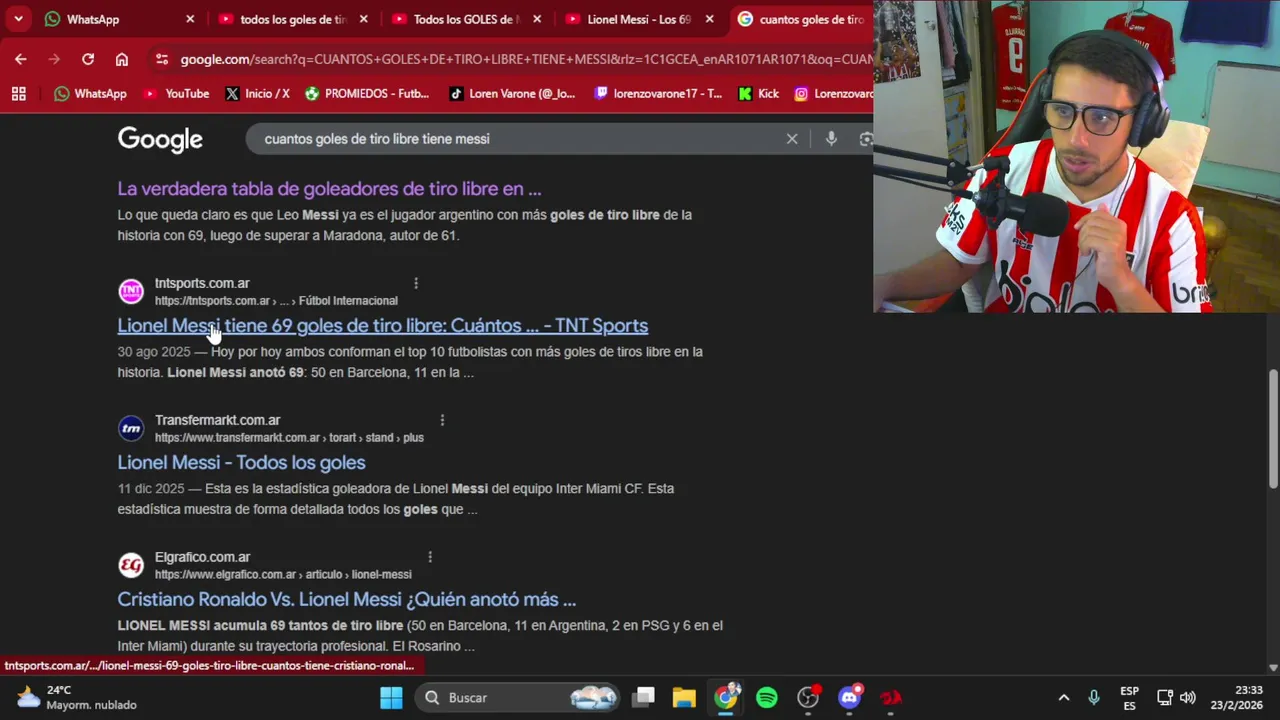The width and height of the screenshot is (1280, 720).
Task: Open 'PROMIEDOS - Futb...' bookmark
Action: (x=367, y=93)
